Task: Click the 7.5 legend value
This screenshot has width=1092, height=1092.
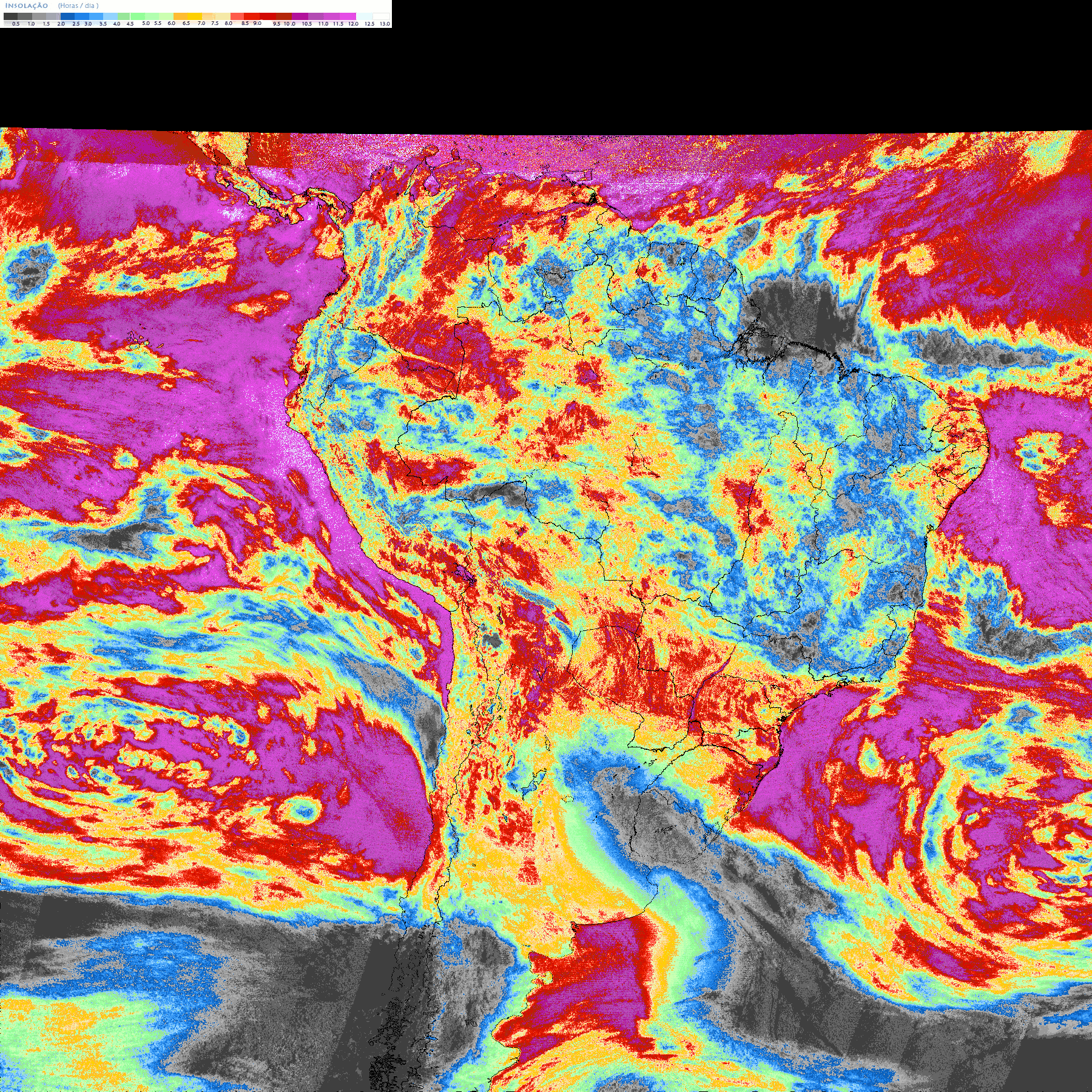Action: coord(215,23)
